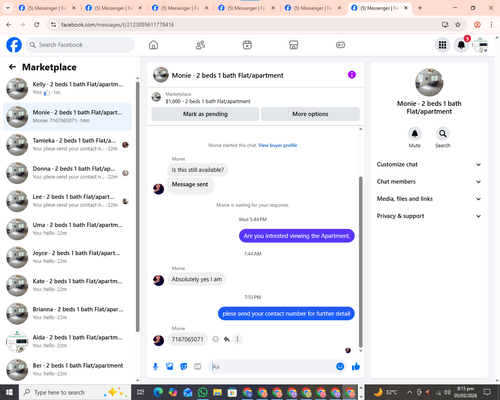This screenshot has width=500, height=400.
Task: Click Windows taskbar search box
Action: pyautogui.click(x=75, y=392)
